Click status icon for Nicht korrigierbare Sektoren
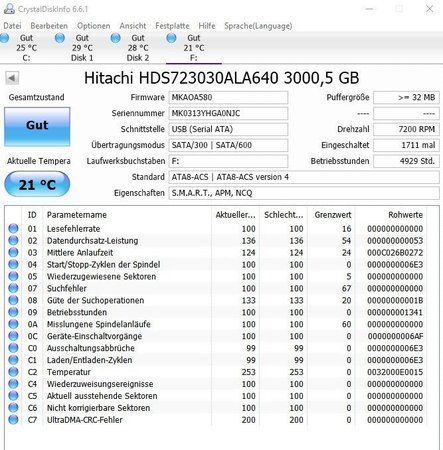The height and width of the screenshot is (450, 443). coord(13,407)
